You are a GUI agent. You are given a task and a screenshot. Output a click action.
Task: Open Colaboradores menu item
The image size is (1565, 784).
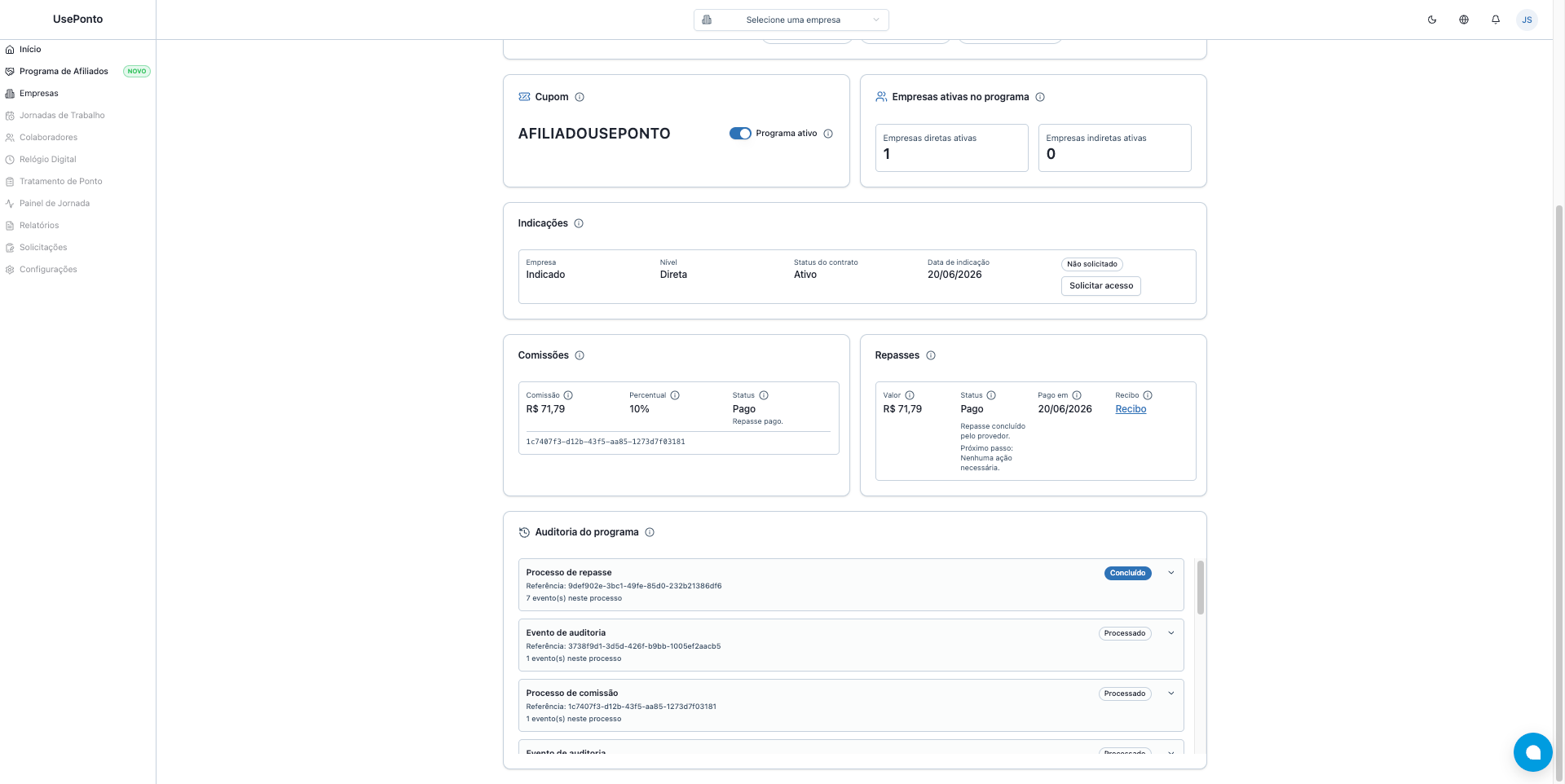(x=48, y=138)
